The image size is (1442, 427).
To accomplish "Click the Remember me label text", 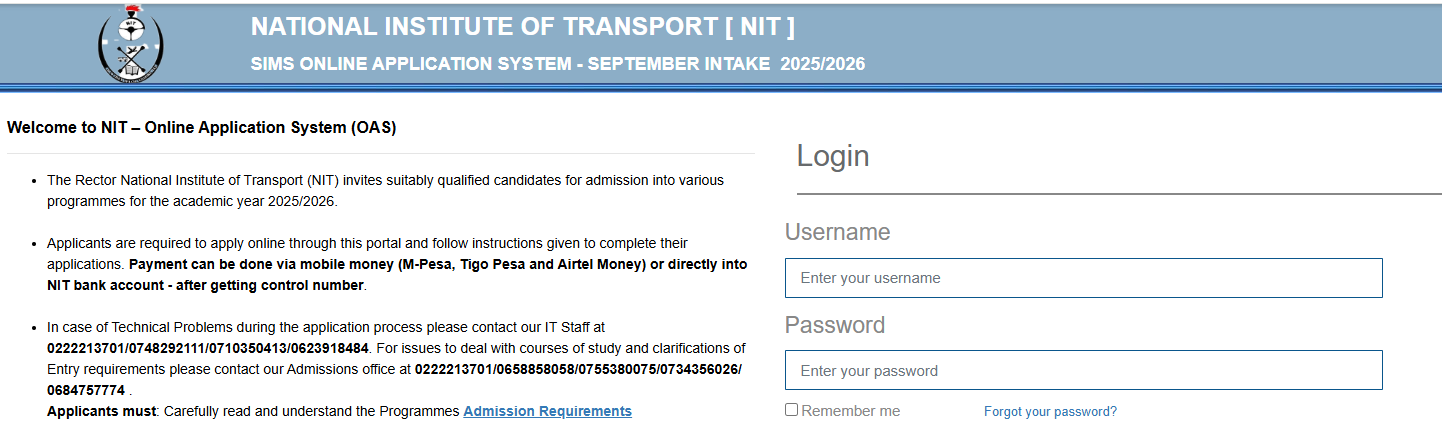I will point(850,411).
